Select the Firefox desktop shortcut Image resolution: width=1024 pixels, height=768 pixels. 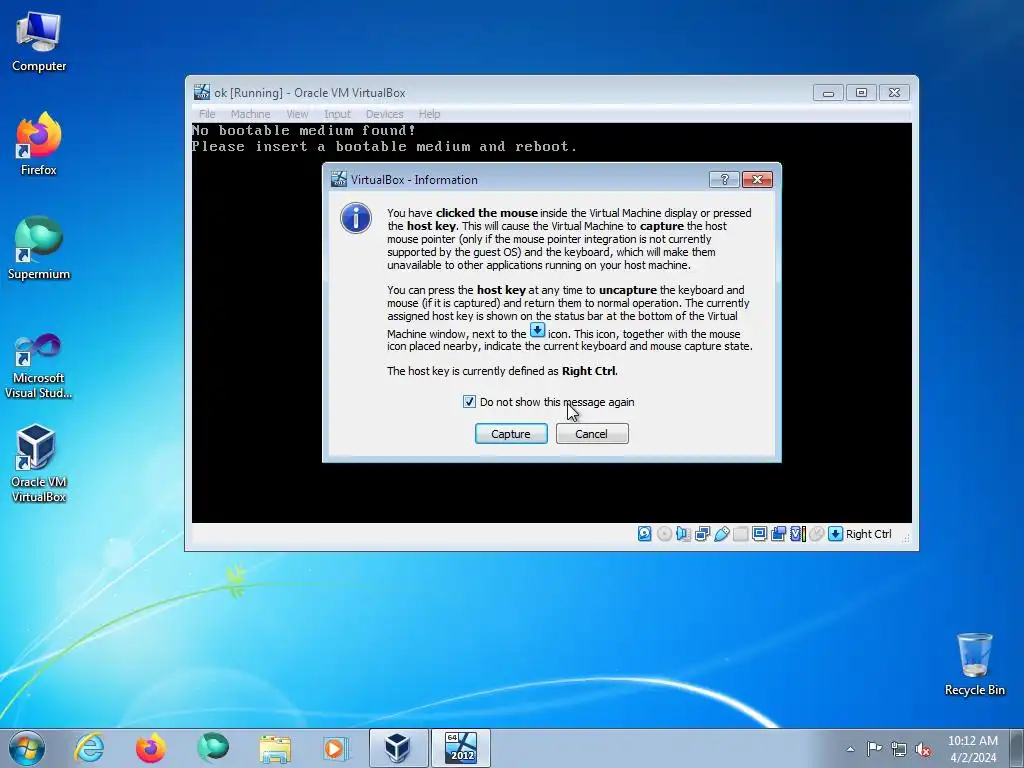39,144
